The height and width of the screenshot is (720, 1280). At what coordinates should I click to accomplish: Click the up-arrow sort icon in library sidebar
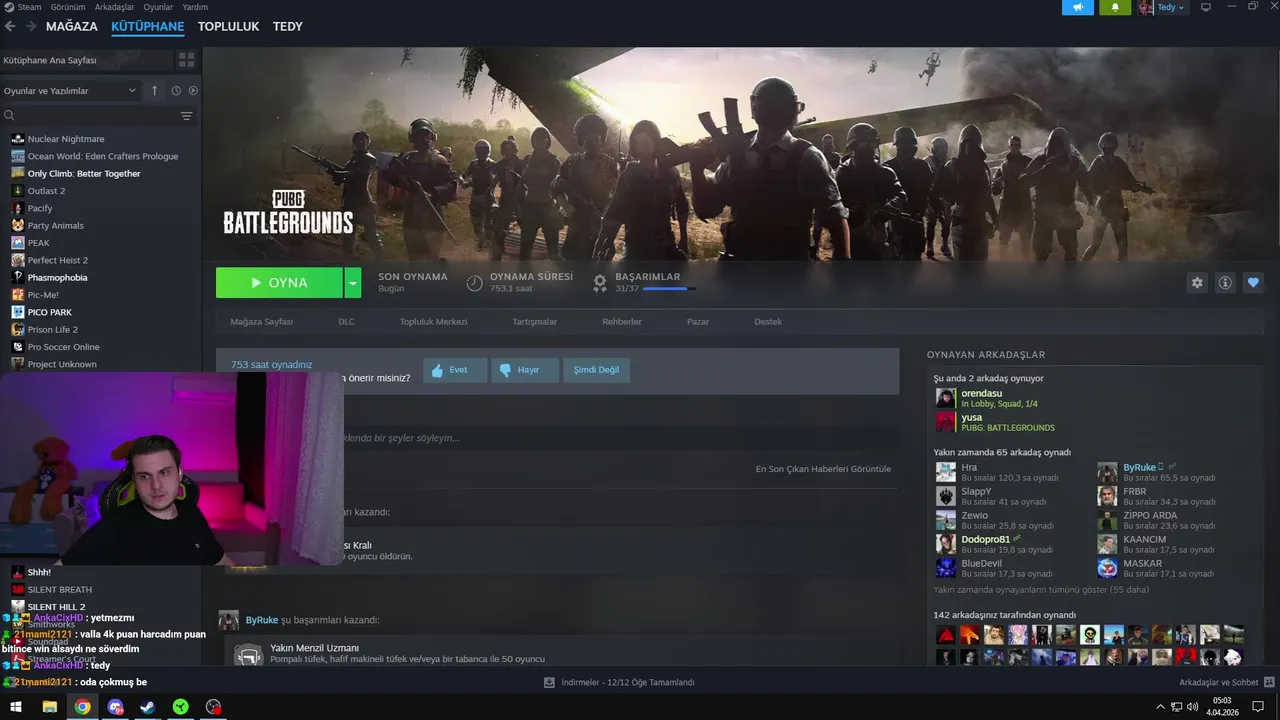(x=154, y=90)
